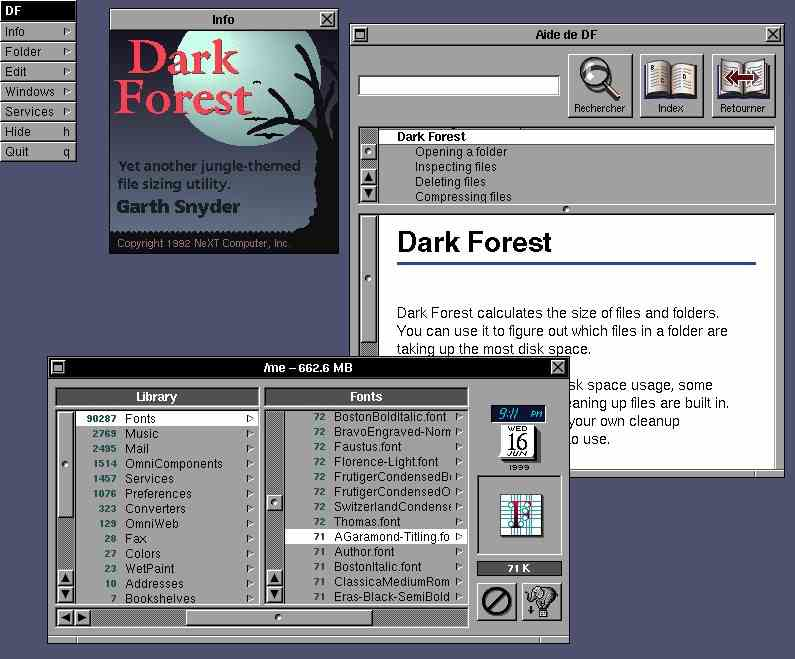Select BostonItalic.font entry
The width and height of the screenshot is (795, 659).
[375, 567]
